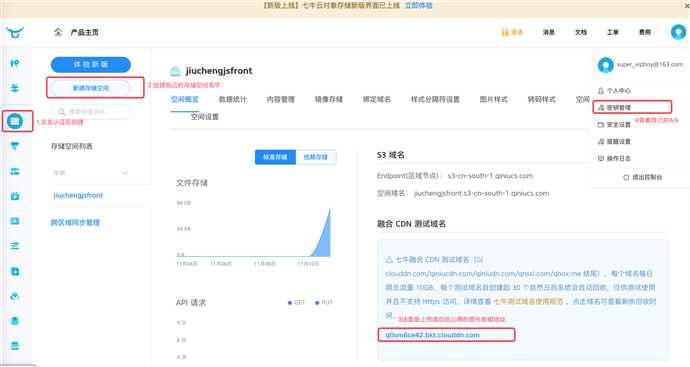
Task: Open 密钥管理 in the account menu
Action: point(614,107)
